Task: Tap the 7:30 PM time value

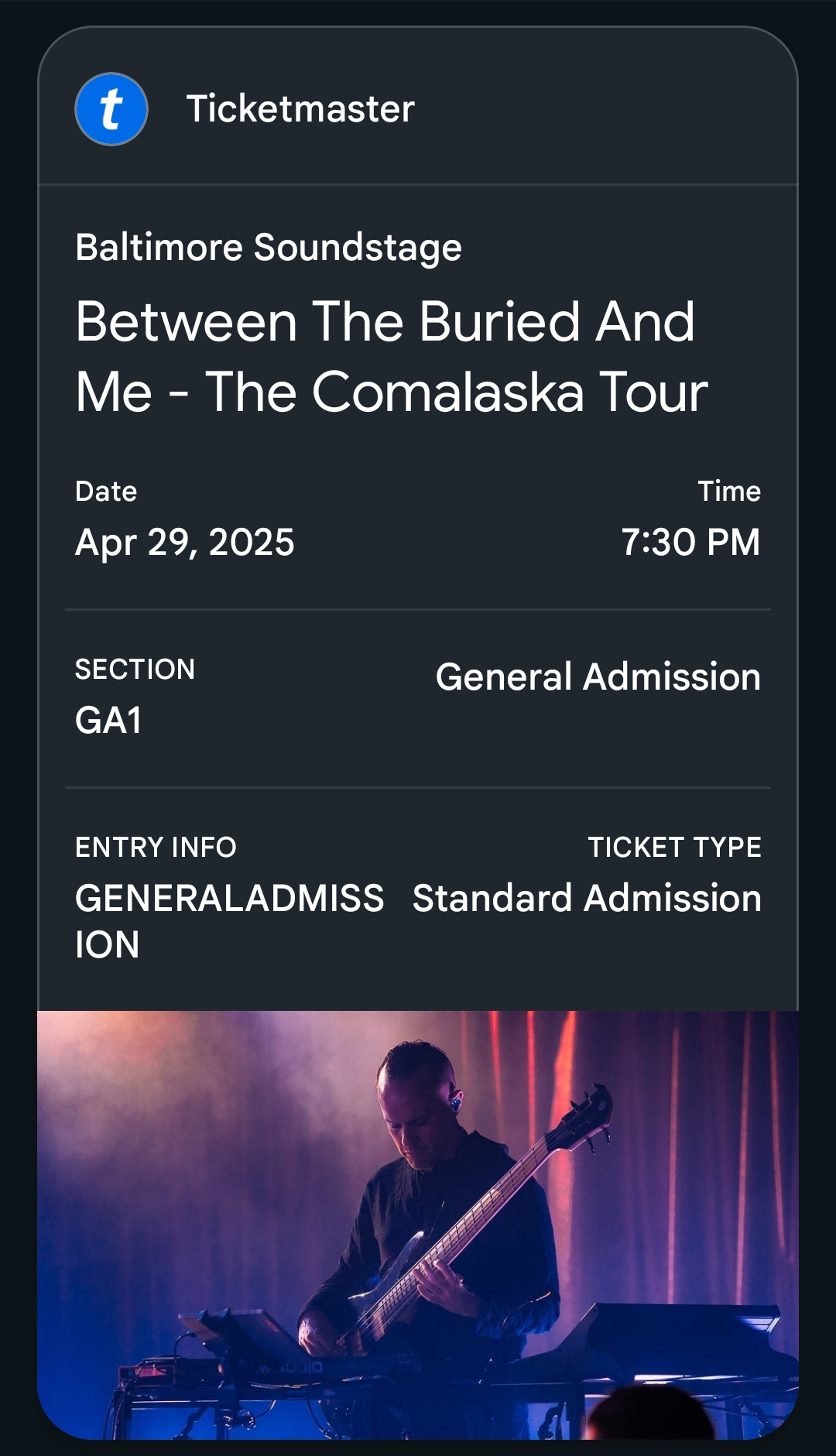Action: click(x=690, y=542)
